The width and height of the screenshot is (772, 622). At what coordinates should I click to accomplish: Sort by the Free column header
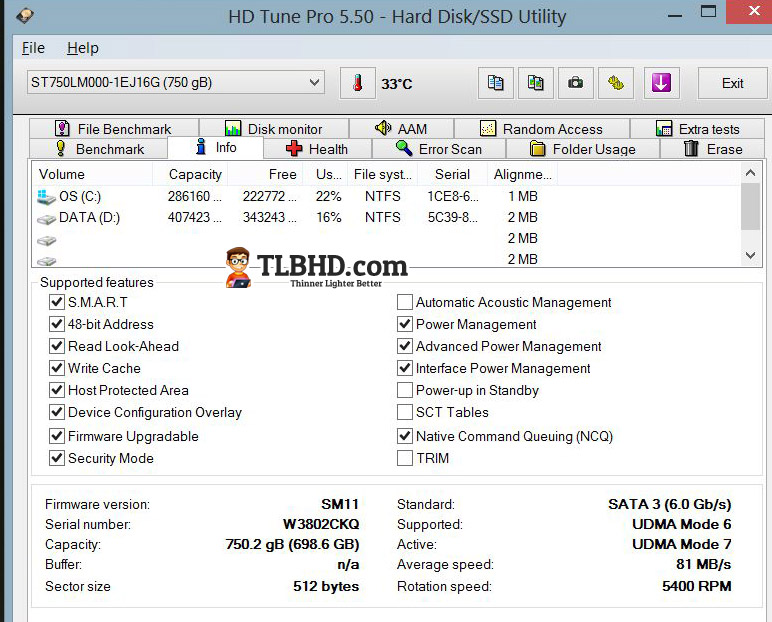pos(267,174)
